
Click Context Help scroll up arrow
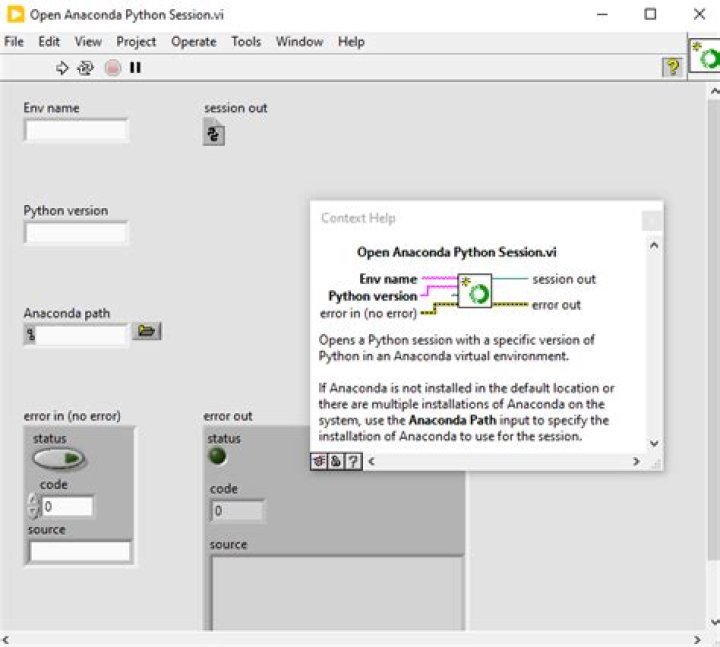[x=654, y=246]
